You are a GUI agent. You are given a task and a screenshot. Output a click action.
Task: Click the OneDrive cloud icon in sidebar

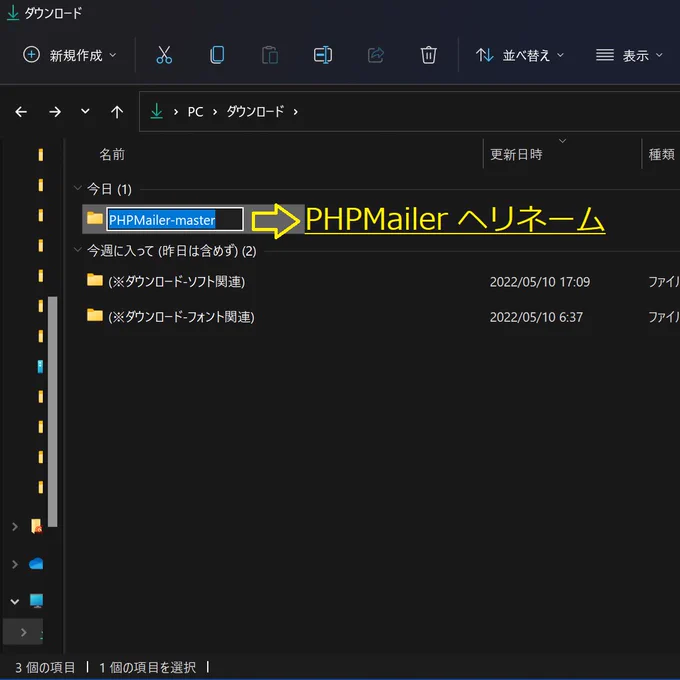[36, 564]
